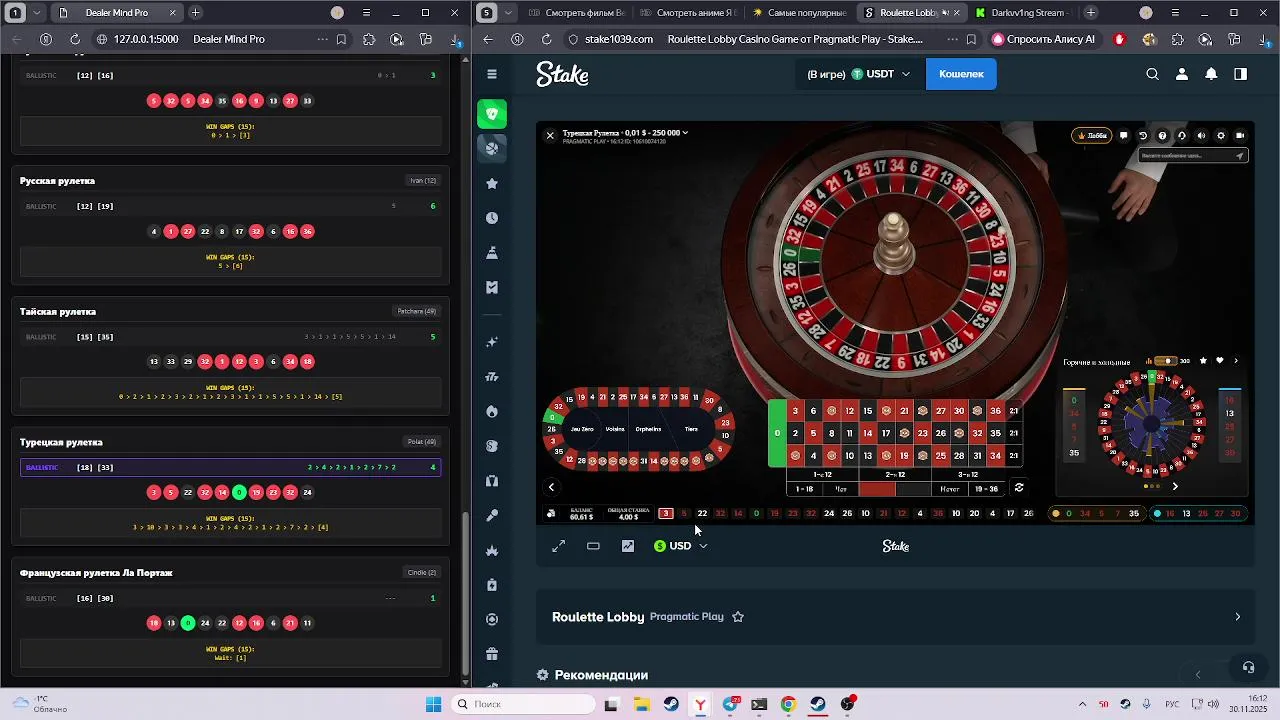Click the Ivan (12) dealer badge
Screen dimensions: 1280x720
pos(423,181)
